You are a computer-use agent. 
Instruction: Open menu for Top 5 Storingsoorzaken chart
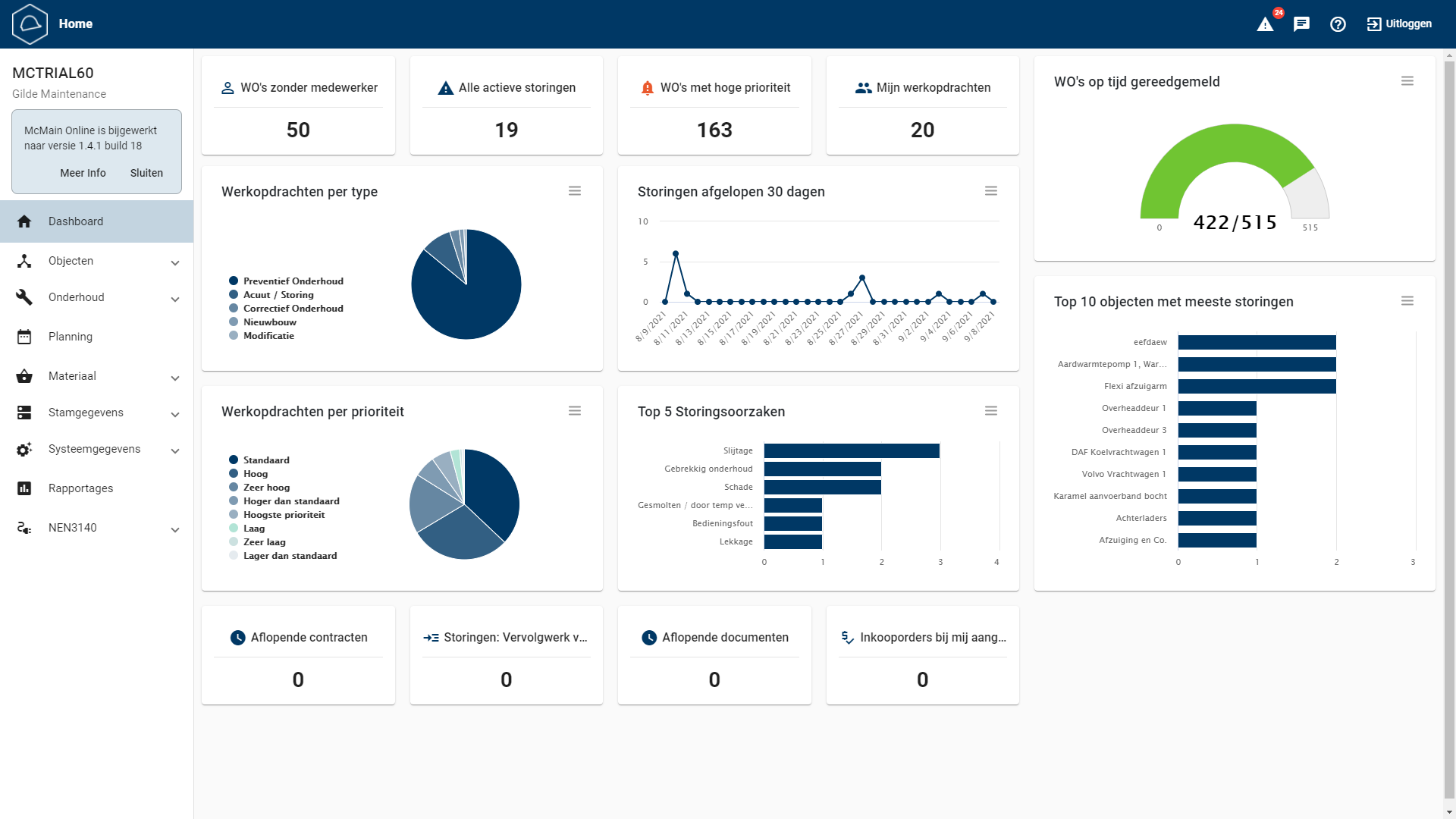coord(990,411)
